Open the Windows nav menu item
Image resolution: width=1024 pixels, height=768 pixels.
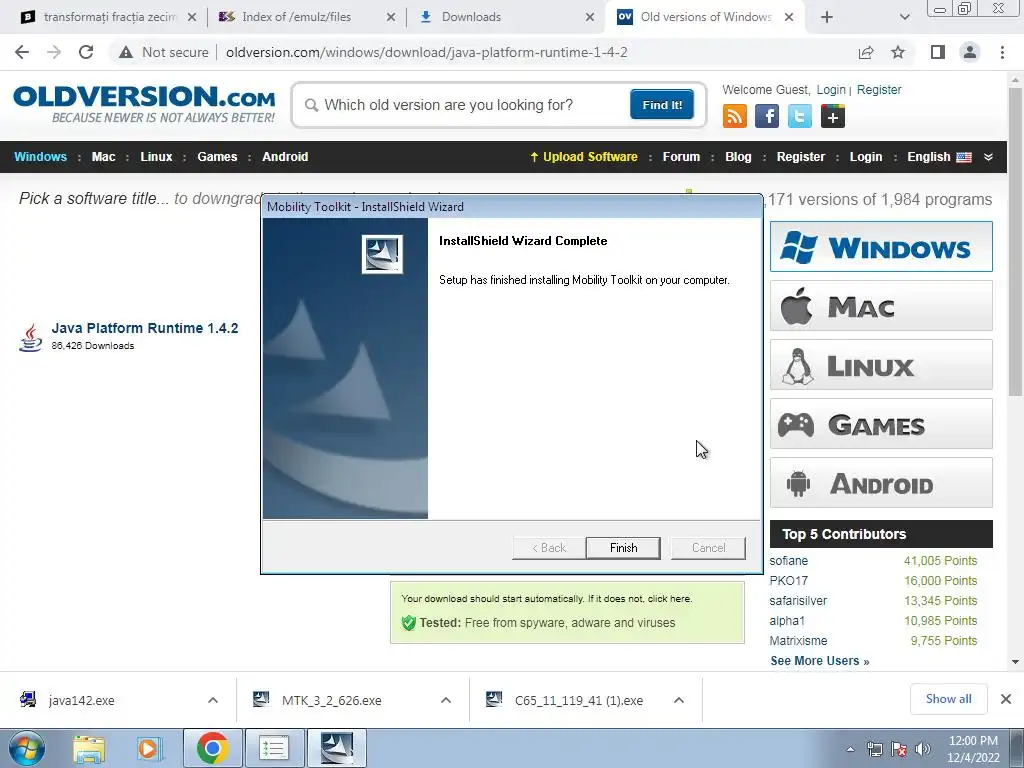pyautogui.click(x=40, y=157)
